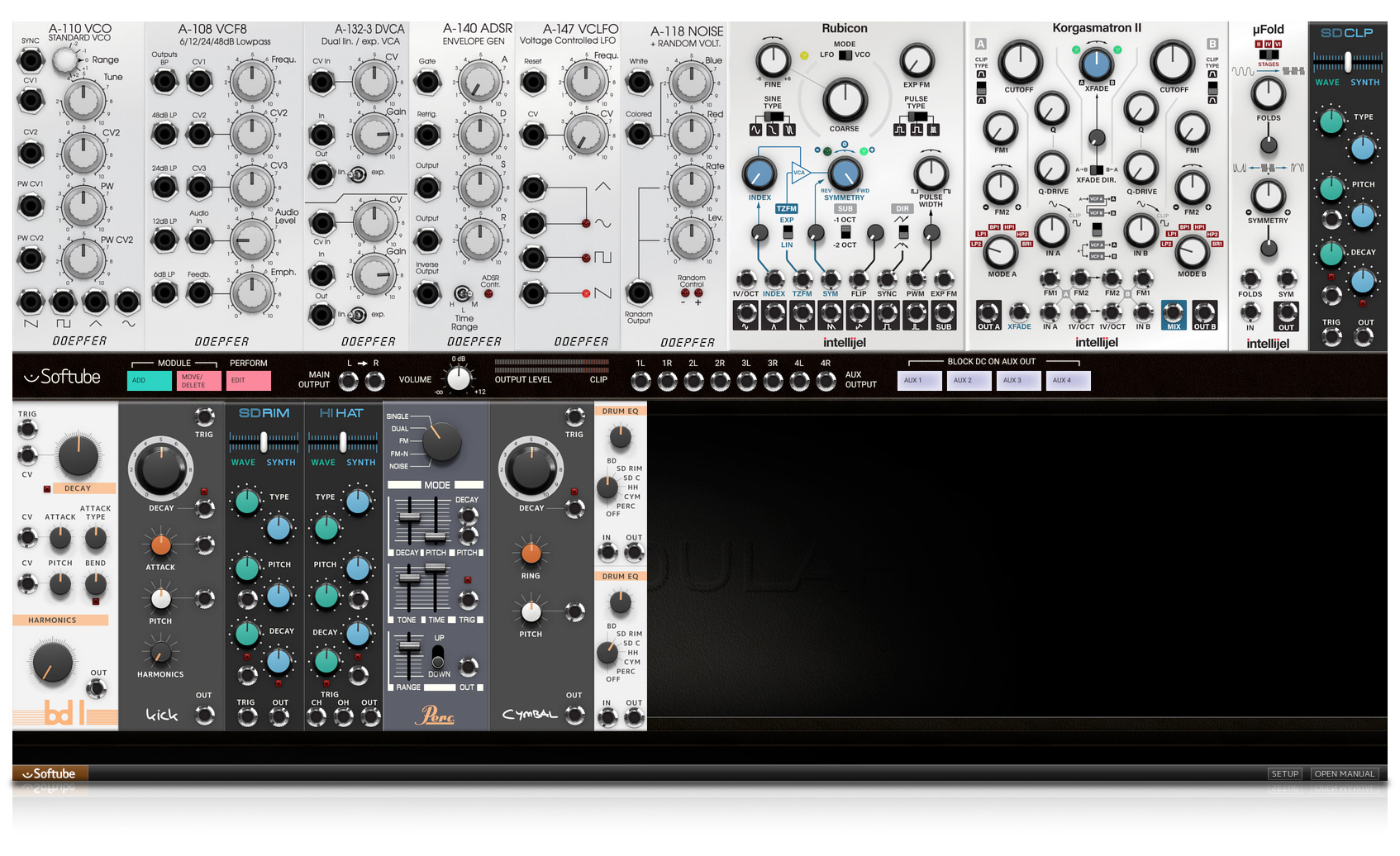Toggle Rubicon SUB -1/-2 OCT switch
Viewport: 1400px width, 856px height.
(x=845, y=232)
